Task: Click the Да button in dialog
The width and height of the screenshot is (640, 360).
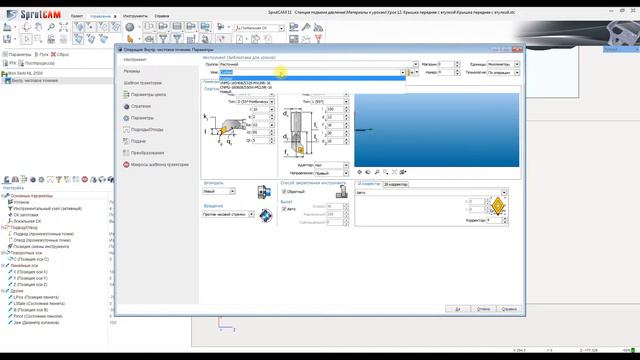Action: point(458,309)
